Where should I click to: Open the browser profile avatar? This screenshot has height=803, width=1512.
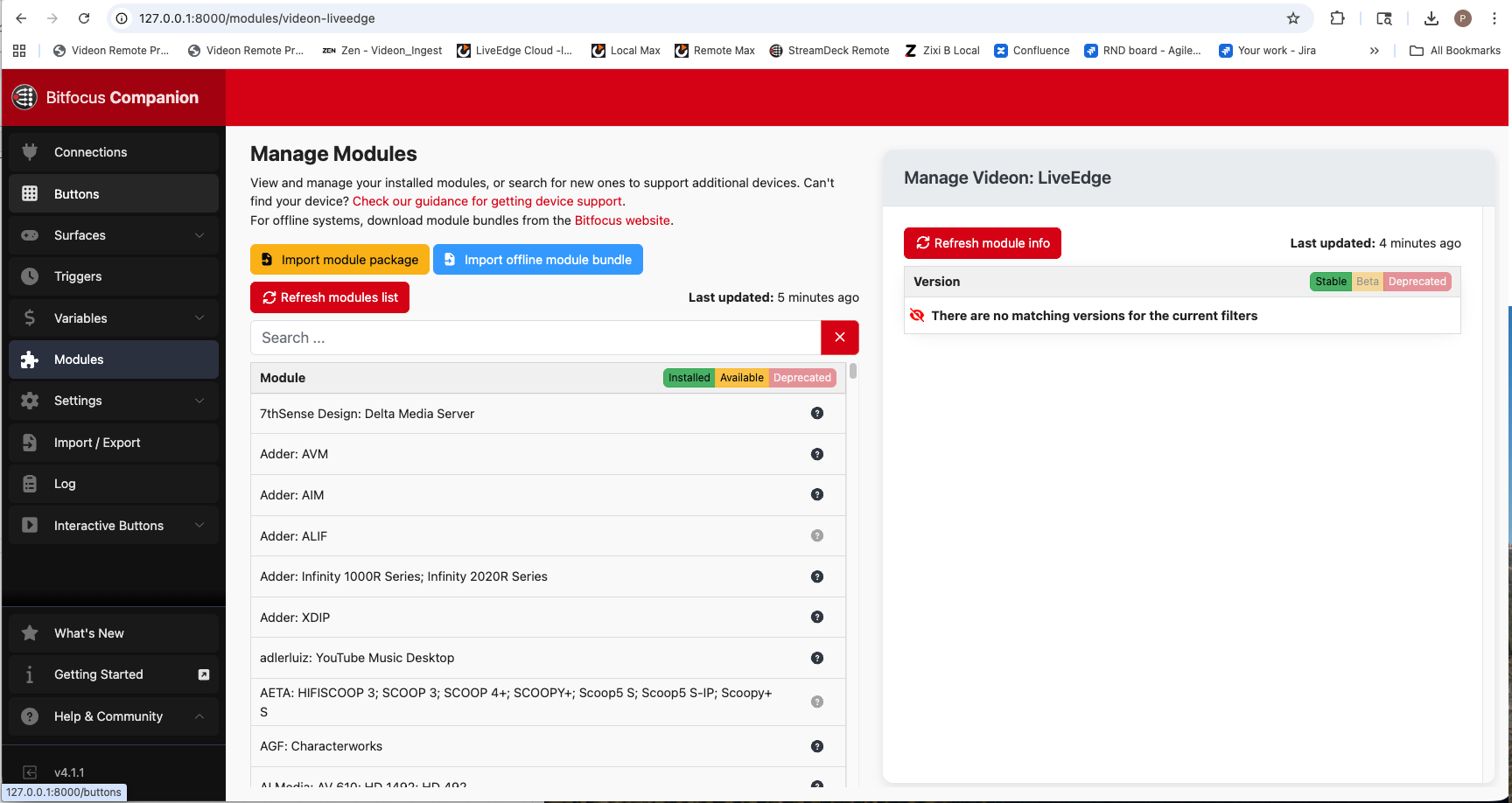coord(1463,18)
